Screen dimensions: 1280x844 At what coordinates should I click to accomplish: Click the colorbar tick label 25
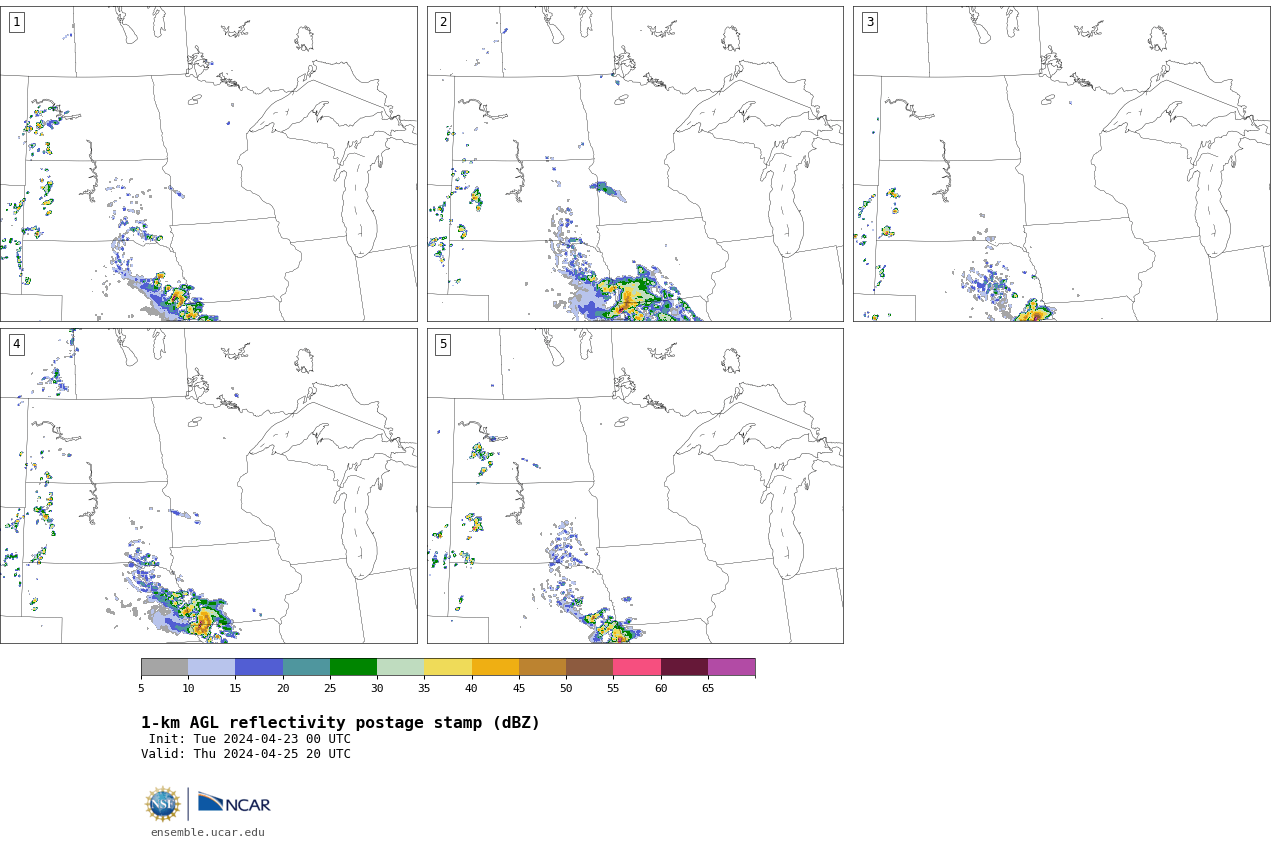(x=330, y=688)
